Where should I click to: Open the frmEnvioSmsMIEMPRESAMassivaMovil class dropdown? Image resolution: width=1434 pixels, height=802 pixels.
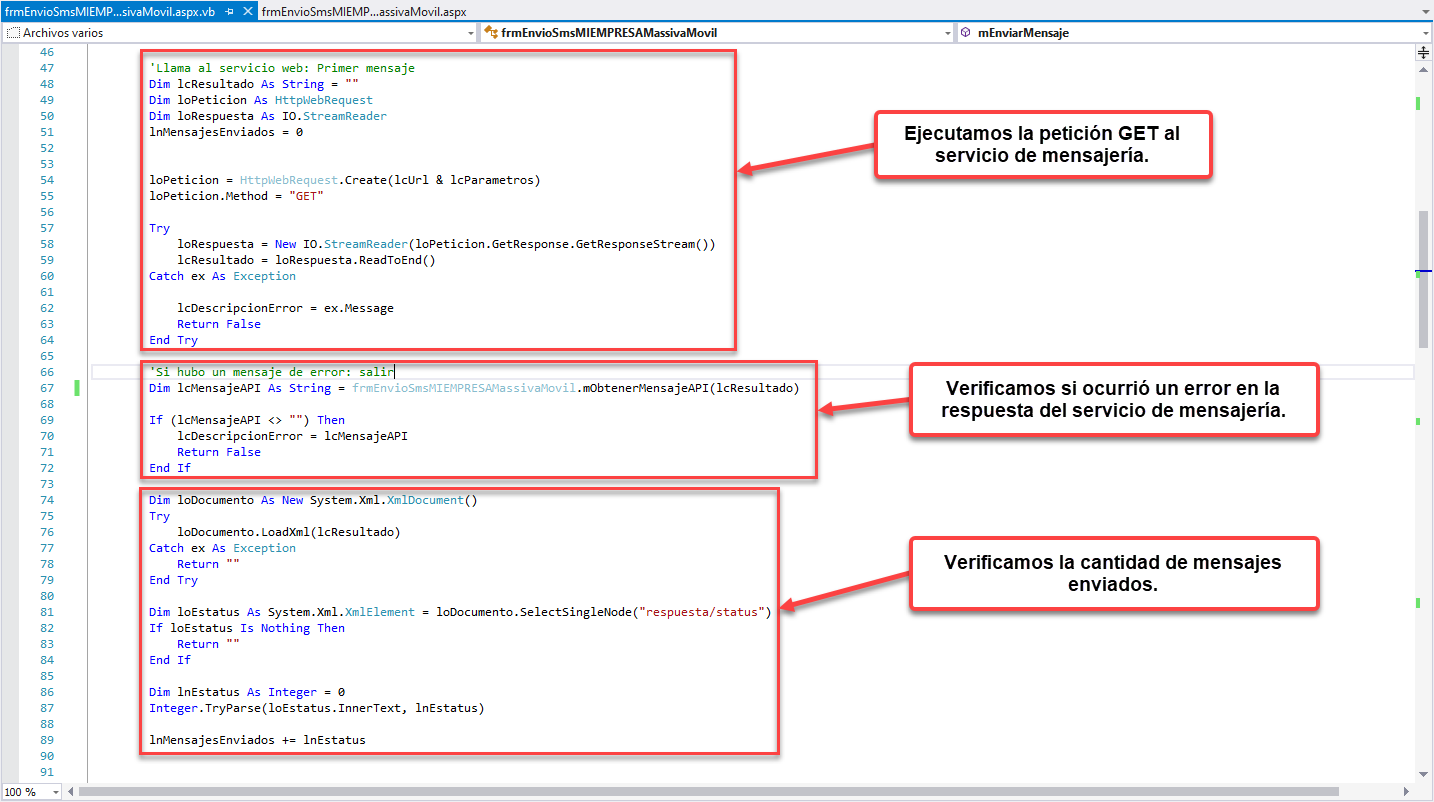[948, 33]
